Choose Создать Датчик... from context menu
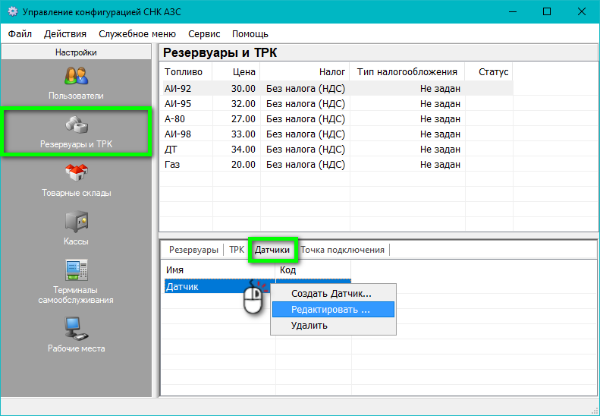 [331, 294]
